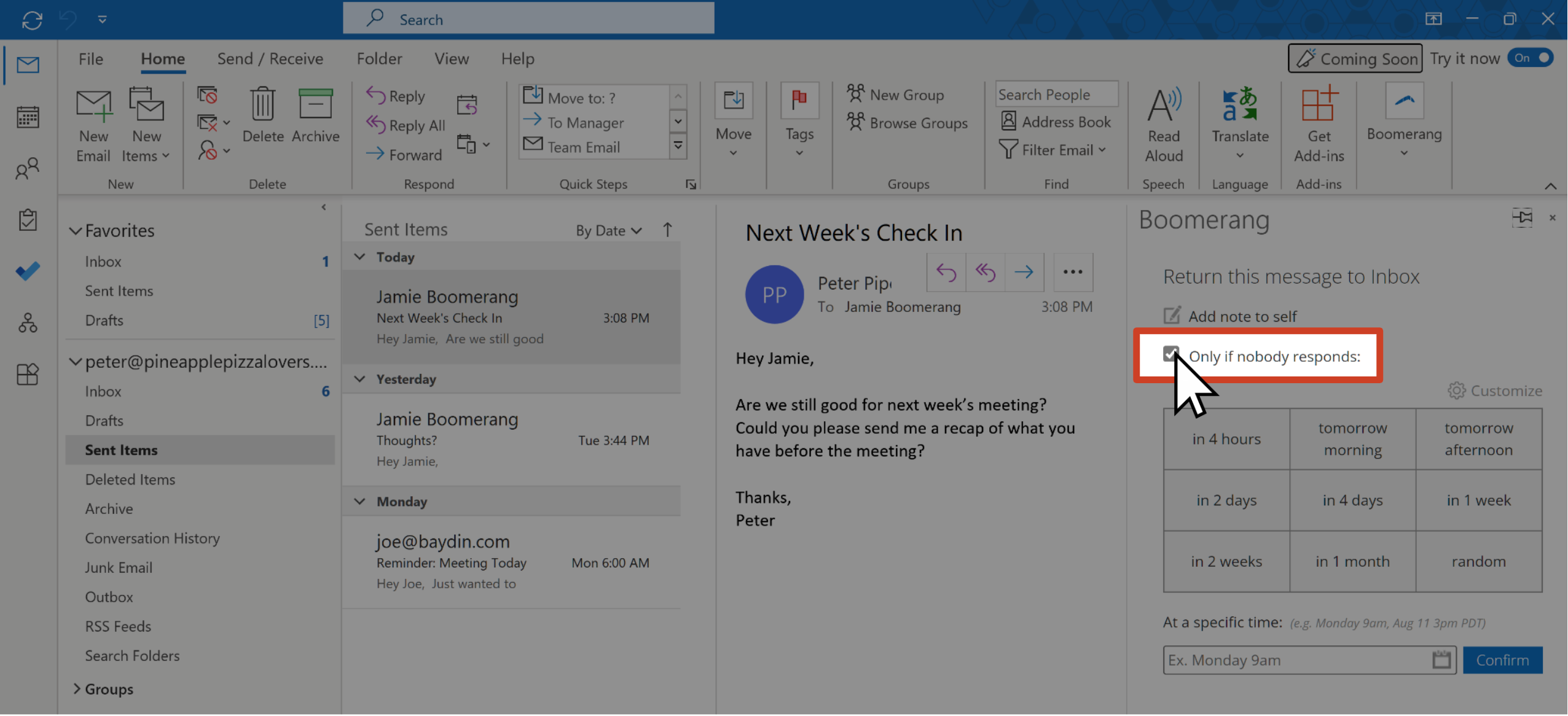Open By Date sort dropdown

point(608,230)
